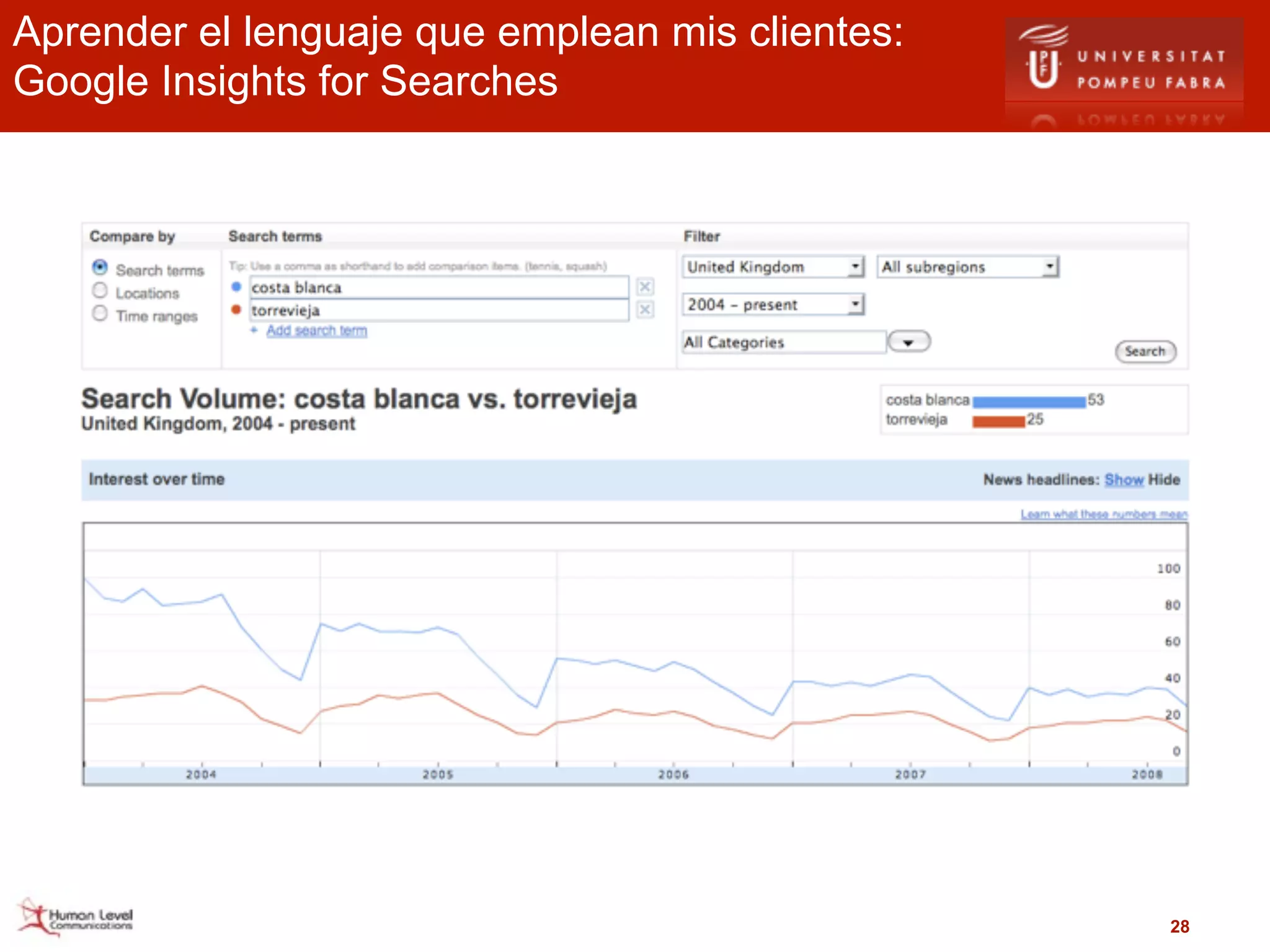Click the Add search term link
1270x952 pixels.
[317, 330]
